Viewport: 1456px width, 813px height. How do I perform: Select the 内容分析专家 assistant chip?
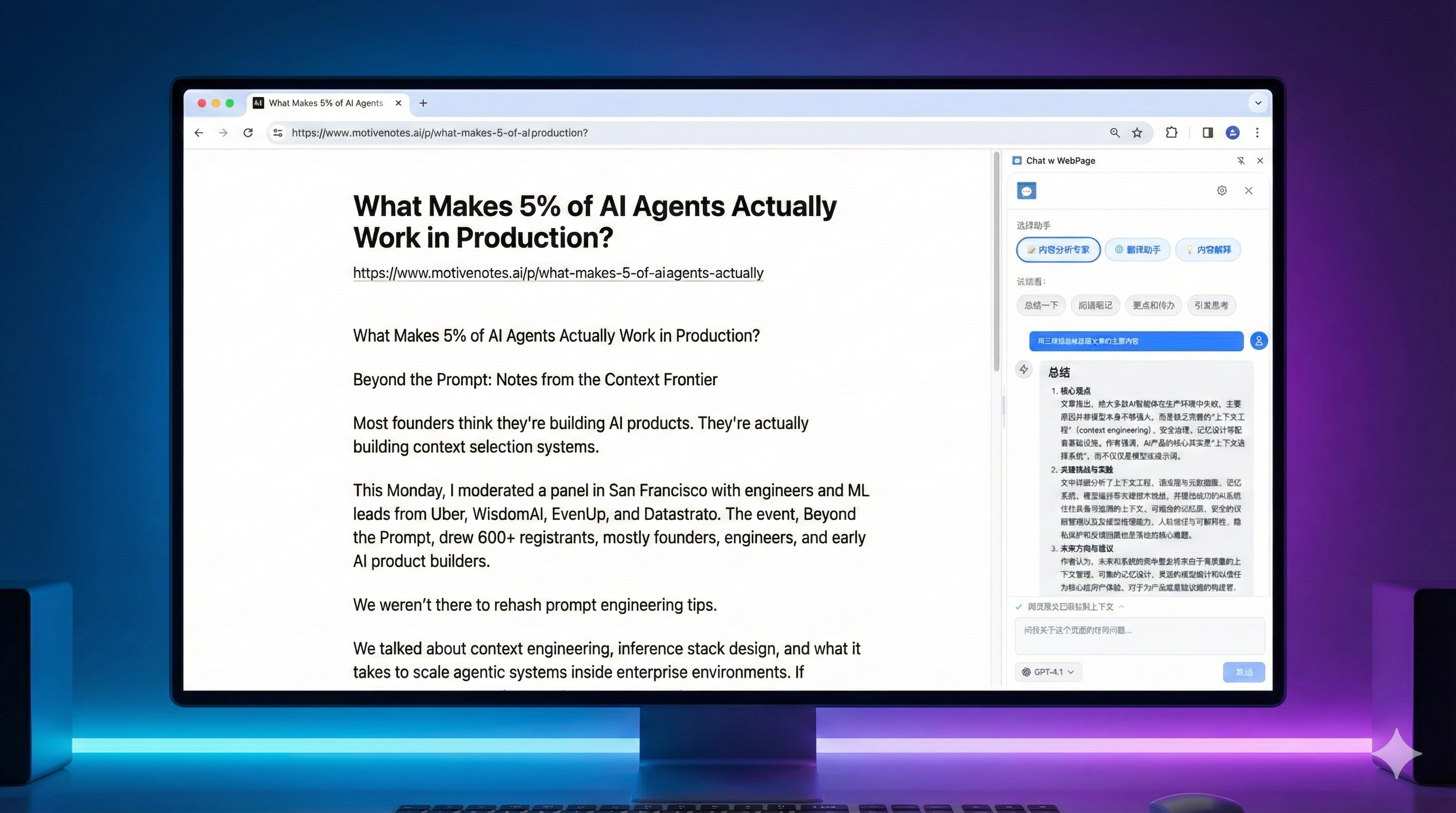[x=1058, y=249]
